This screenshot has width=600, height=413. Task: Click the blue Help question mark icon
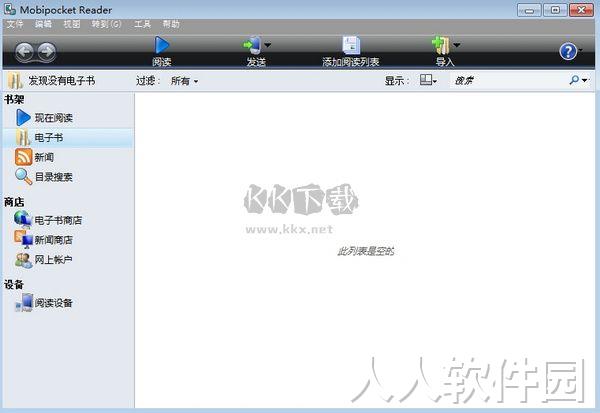pos(568,51)
